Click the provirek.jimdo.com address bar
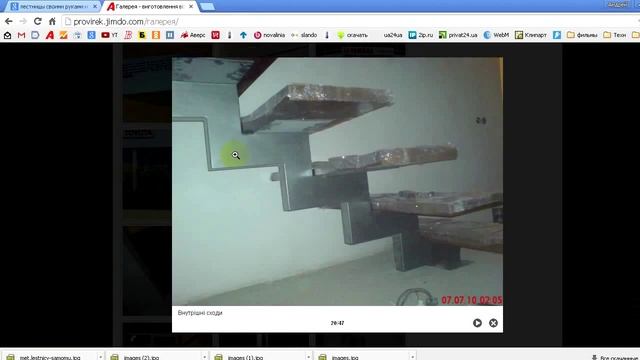Image resolution: width=640 pixels, height=360 pixels. tap(351, 22)
